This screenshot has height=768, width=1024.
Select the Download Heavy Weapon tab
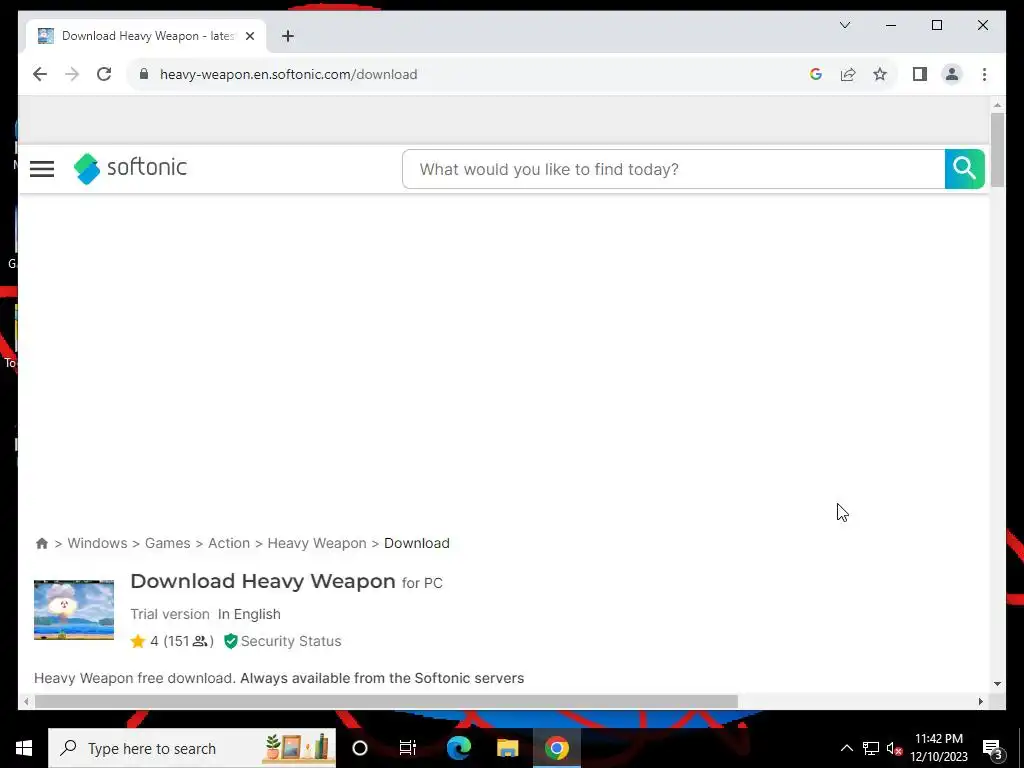click(x=147, y=36)
